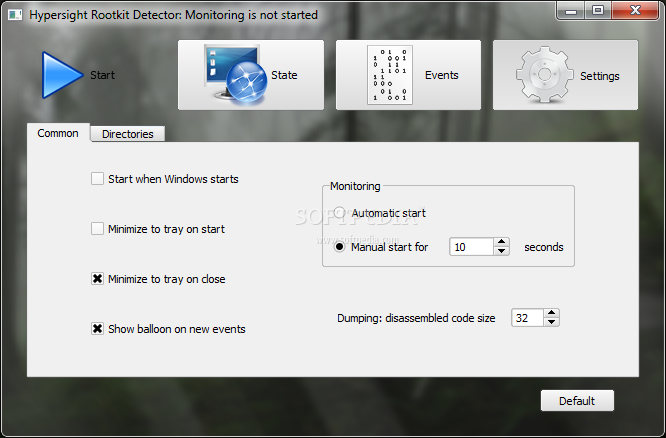This screenshot has height=438, width=666.
Task: Close the Hypersight Rootkit Detector window
Action: tap(635, 11)
